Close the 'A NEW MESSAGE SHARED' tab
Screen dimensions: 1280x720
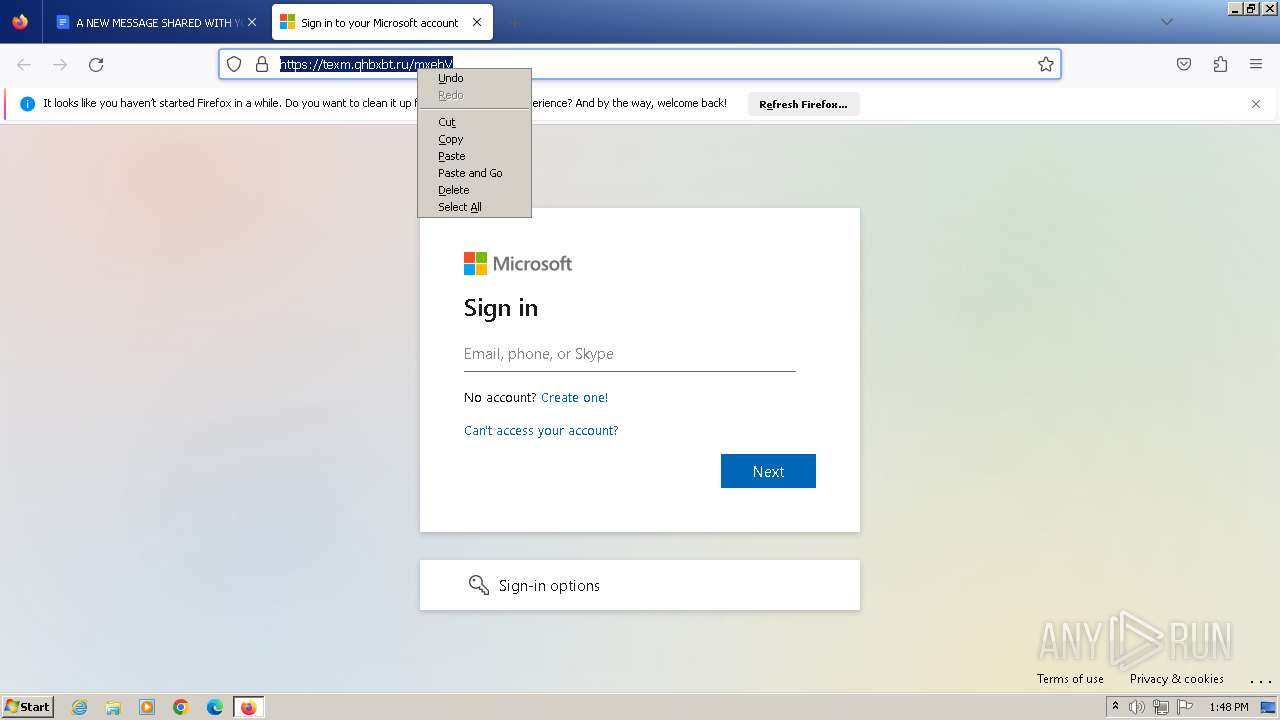[252, 22]
